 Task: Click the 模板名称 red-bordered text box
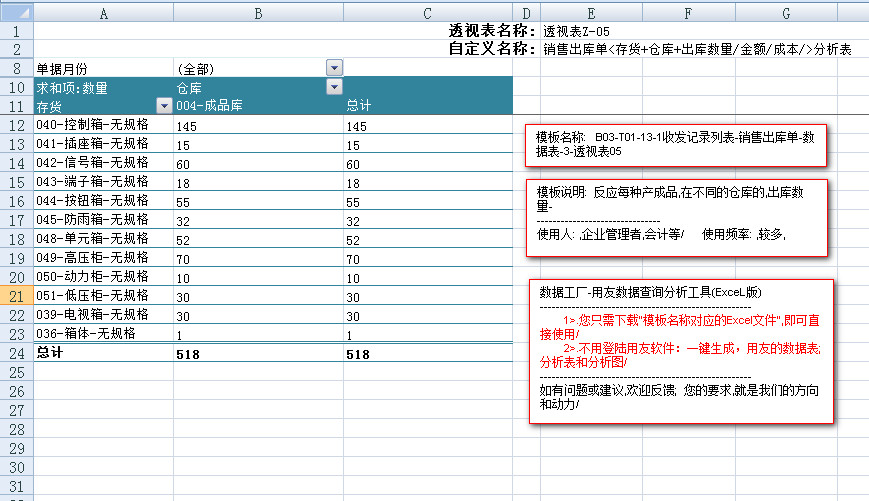coord(677,146)
